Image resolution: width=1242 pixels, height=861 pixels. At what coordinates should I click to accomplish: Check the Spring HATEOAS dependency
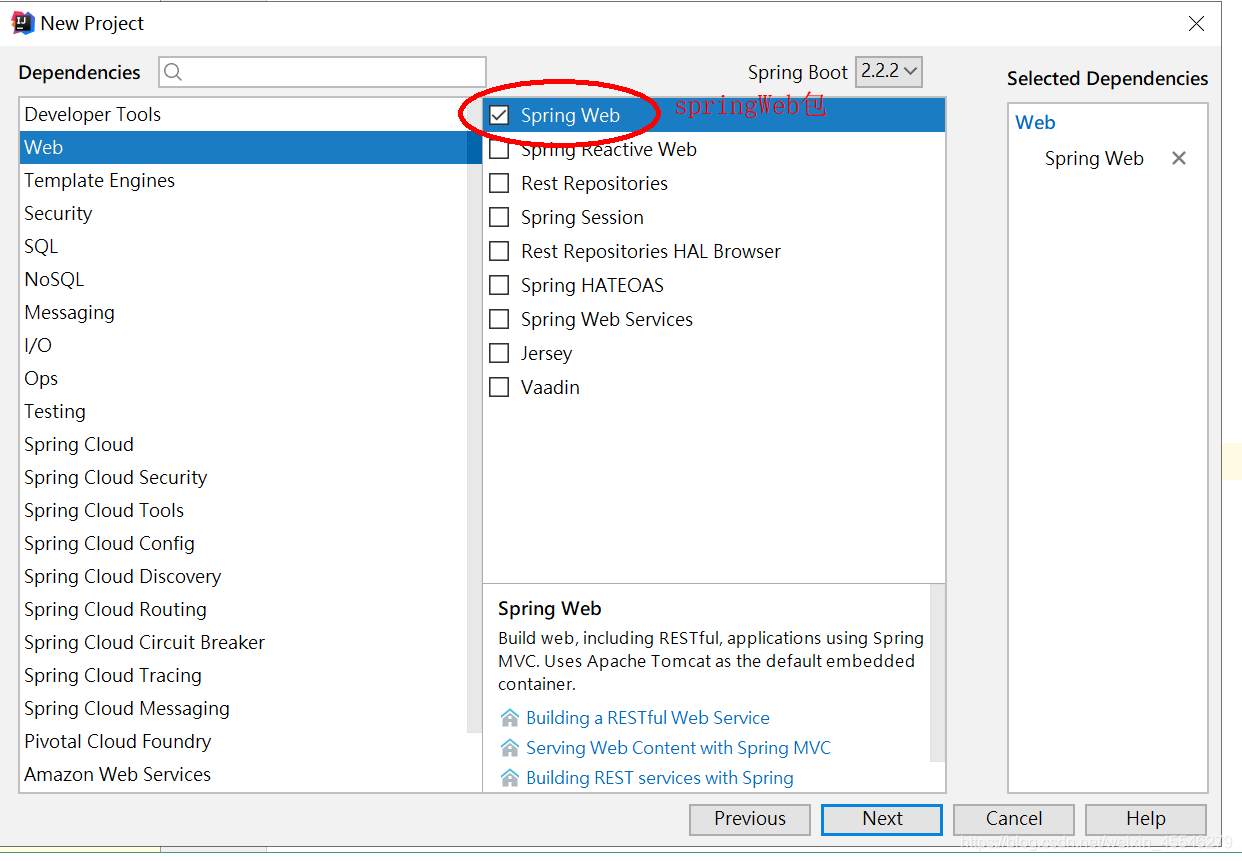coord(499,286)
